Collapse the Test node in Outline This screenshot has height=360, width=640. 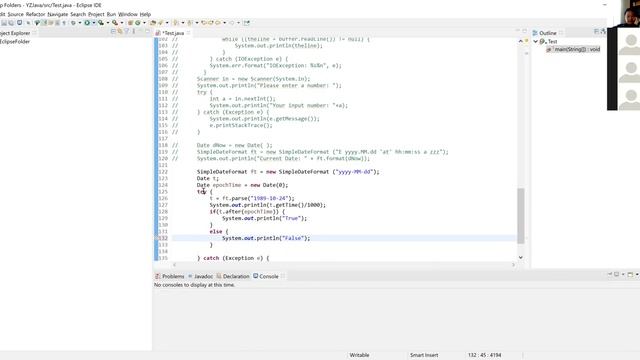(536, 42)
